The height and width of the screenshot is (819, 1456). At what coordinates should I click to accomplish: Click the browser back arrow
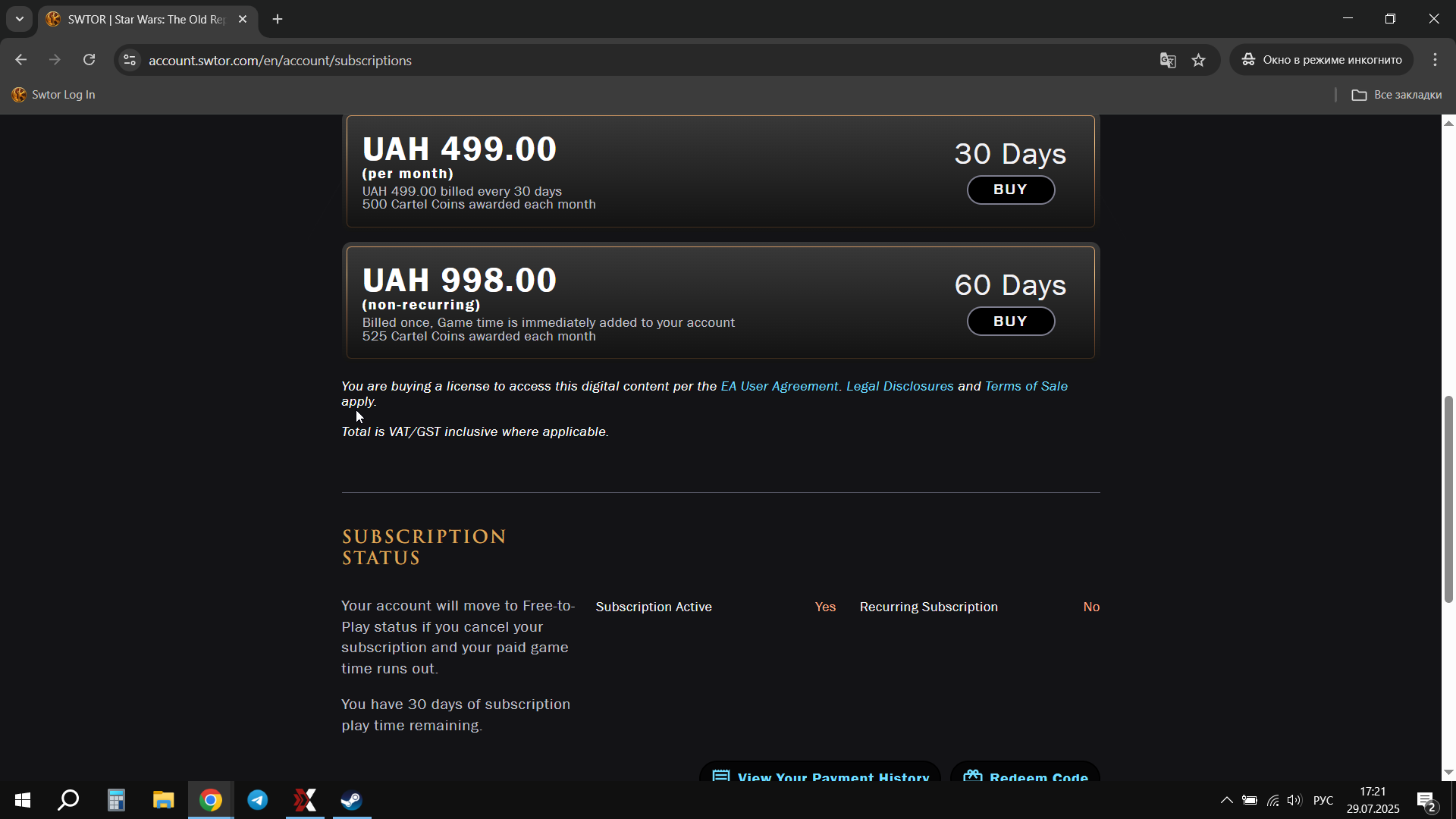[20, 60]
